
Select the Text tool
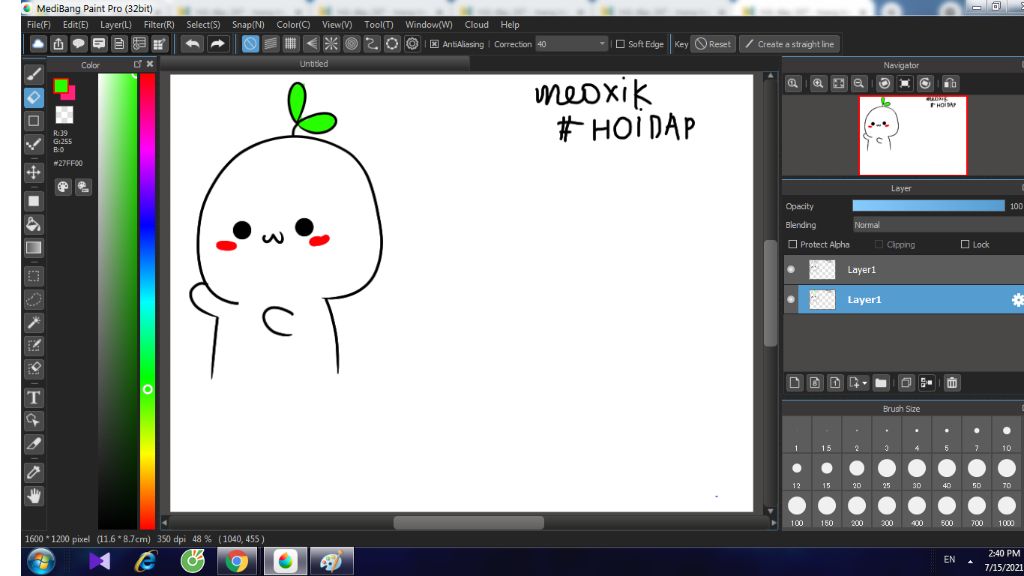[x=34, y=398]
